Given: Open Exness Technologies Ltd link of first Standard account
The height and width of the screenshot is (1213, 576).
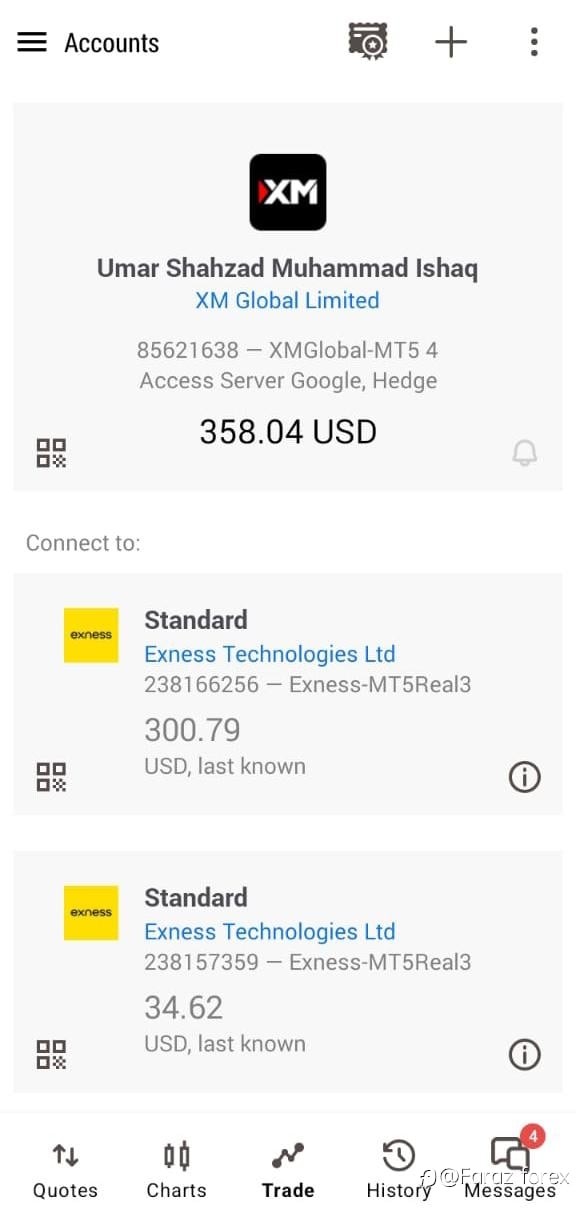Looking at the screenshot, I should point(270,654).
